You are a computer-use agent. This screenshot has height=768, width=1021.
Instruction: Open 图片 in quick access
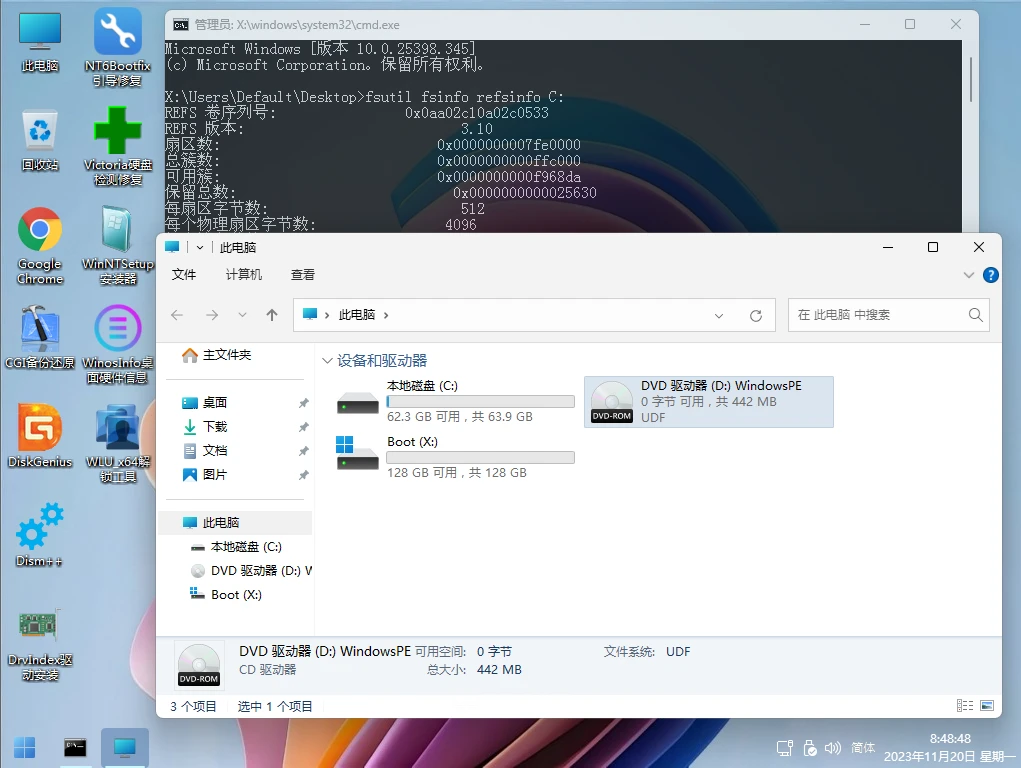(215, 475)
